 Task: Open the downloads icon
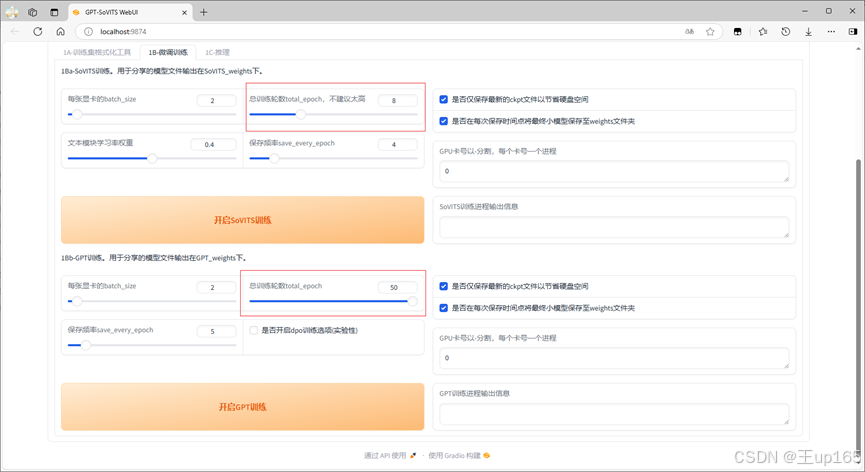click(808, 31)
